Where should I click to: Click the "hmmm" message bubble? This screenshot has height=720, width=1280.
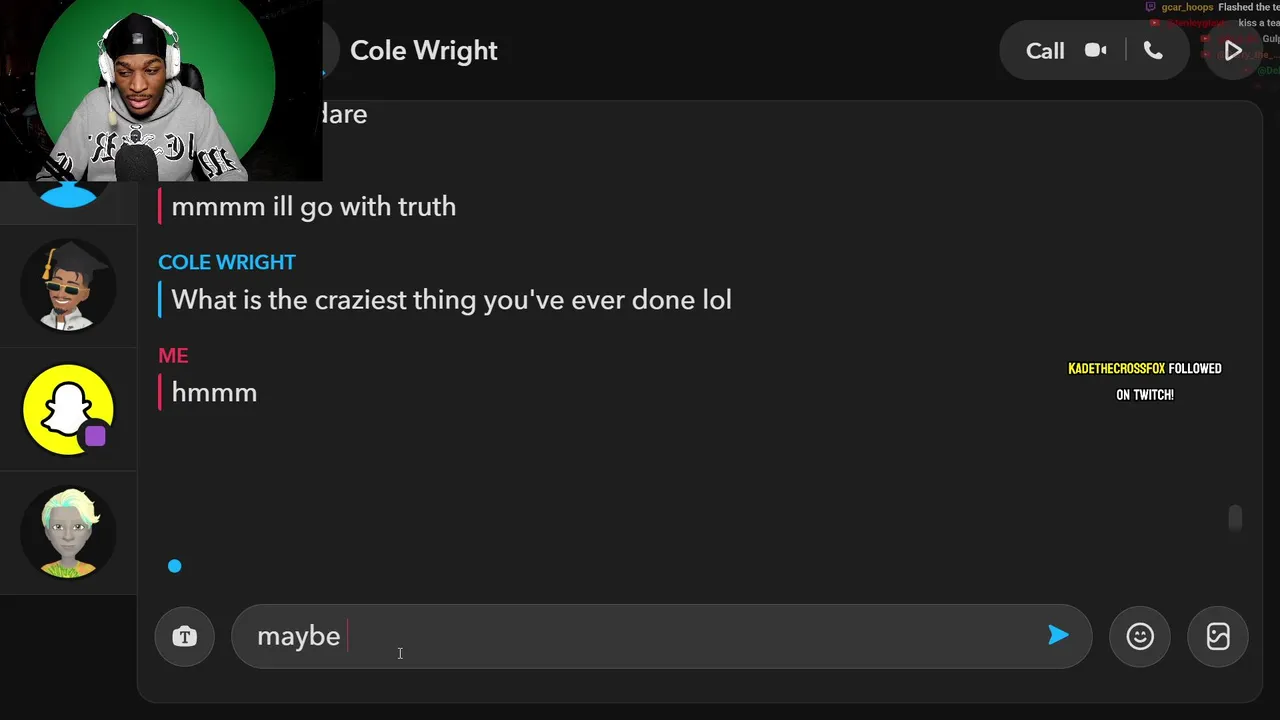[214, 393]
